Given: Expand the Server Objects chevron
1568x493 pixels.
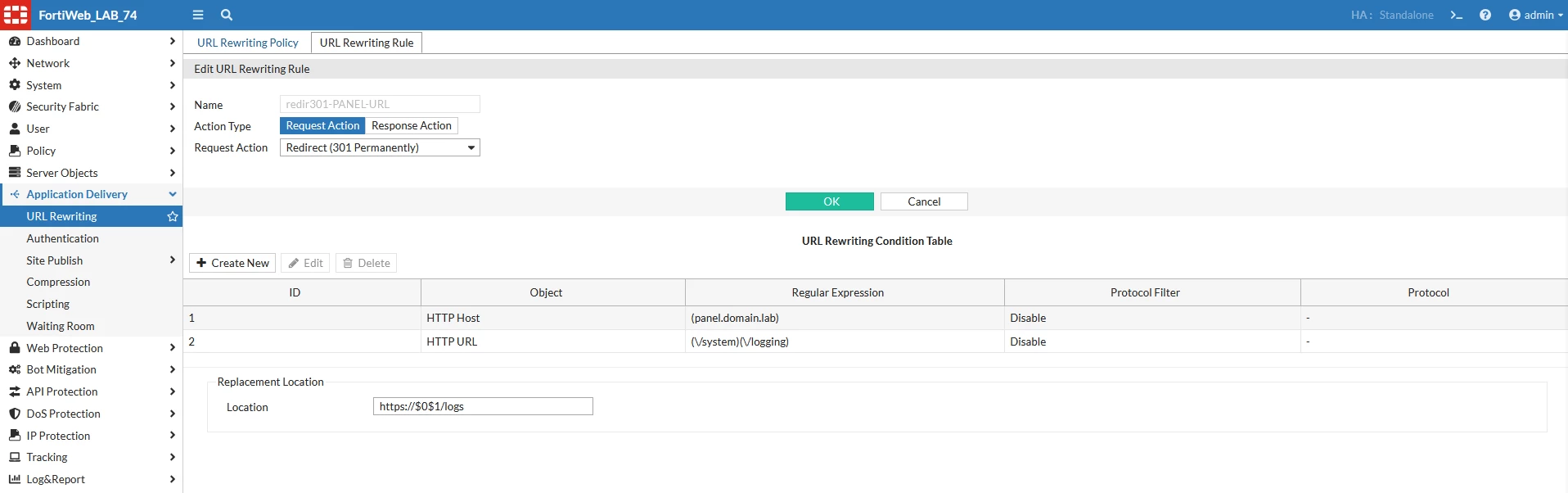Looking at the screenshot, I should 172,173.
